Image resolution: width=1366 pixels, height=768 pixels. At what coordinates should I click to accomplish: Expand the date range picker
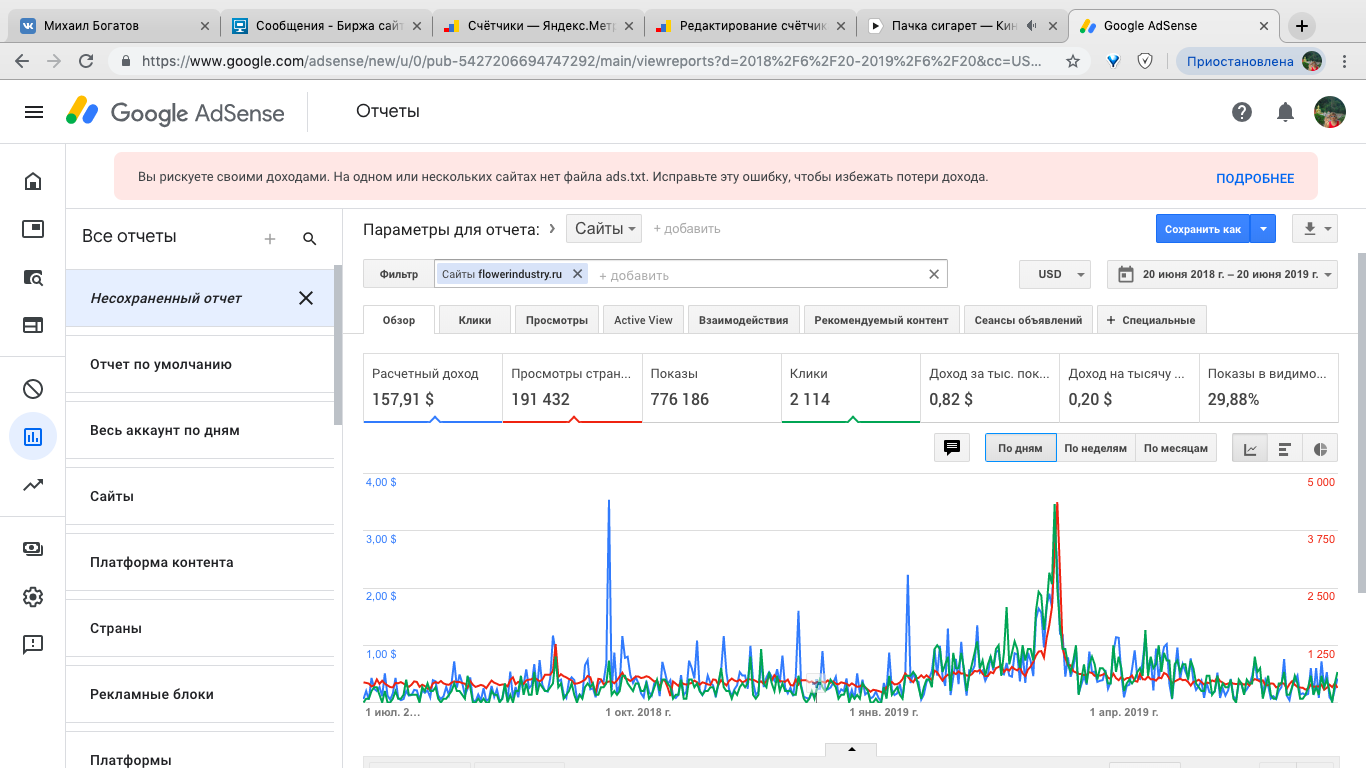click(x=1222, y=274)
